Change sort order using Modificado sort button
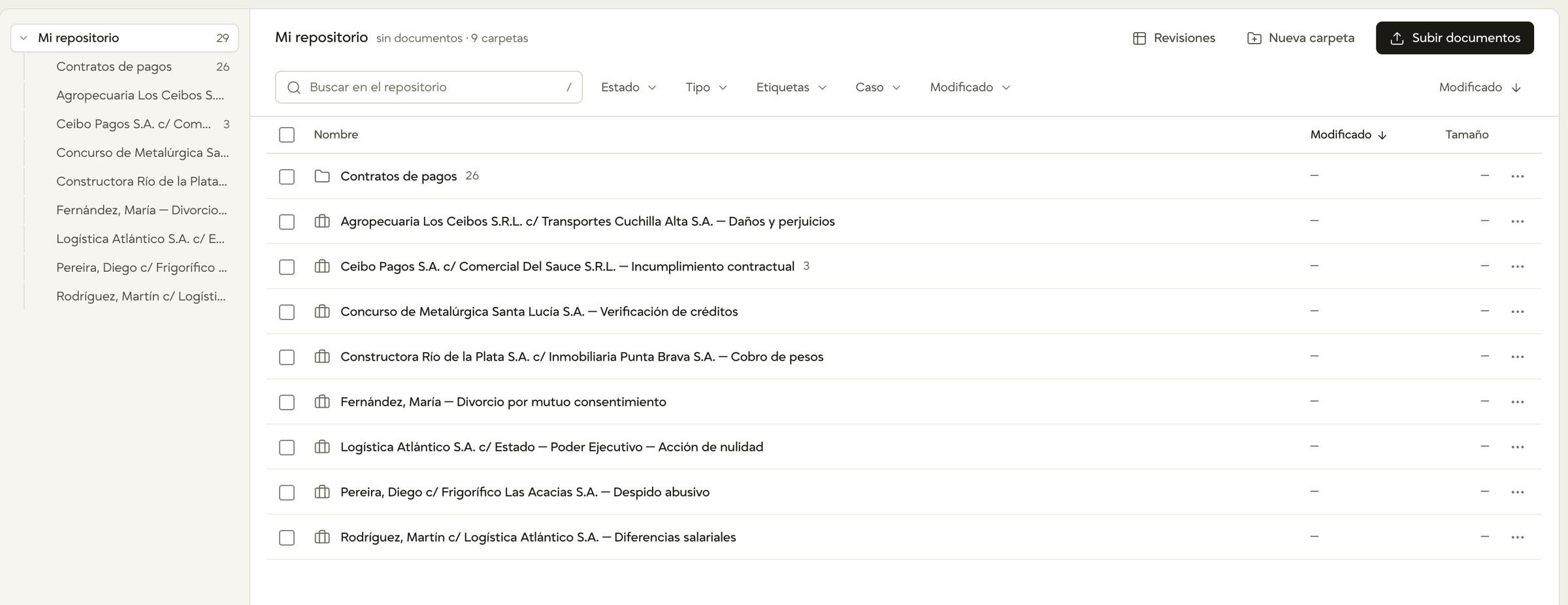Screen dimensions: 1568x605 1480,88
